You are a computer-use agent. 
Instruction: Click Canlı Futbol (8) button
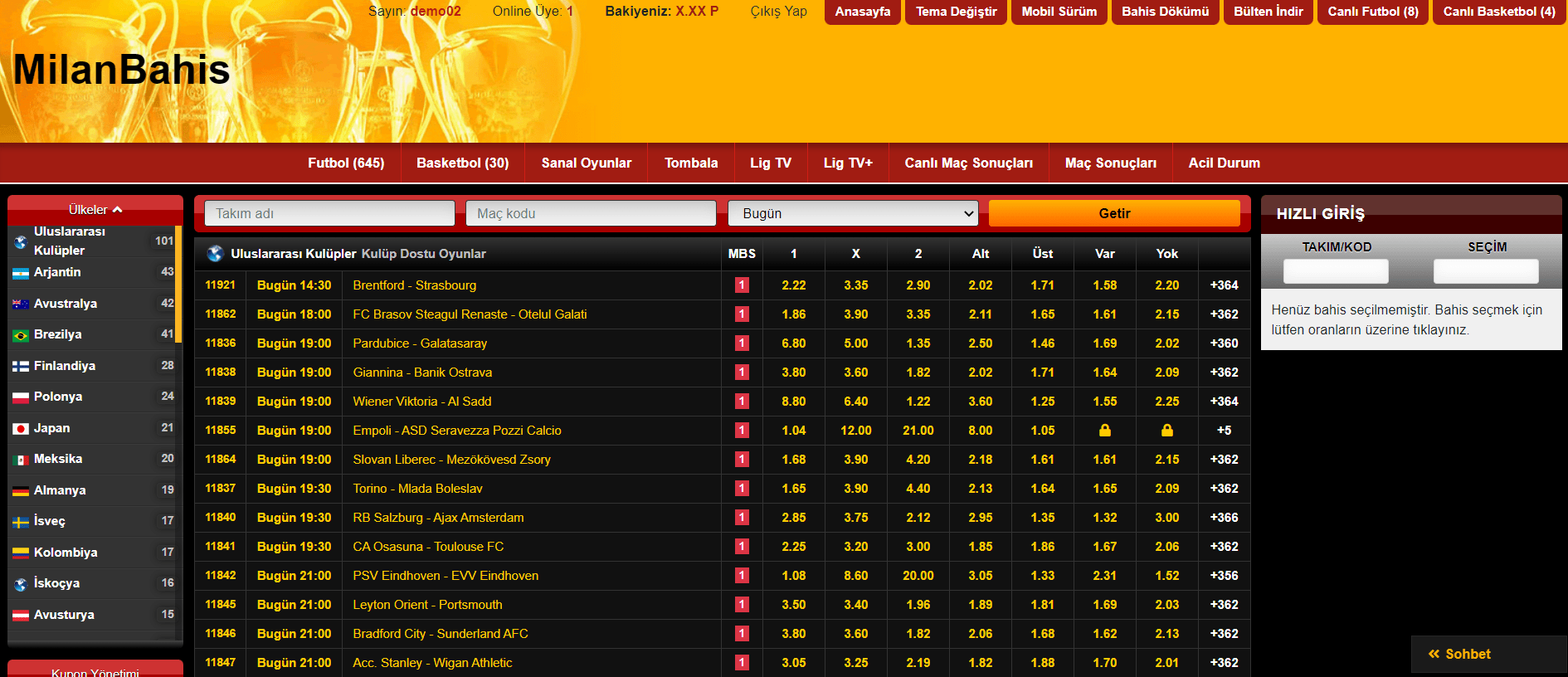pos(1373,12)
